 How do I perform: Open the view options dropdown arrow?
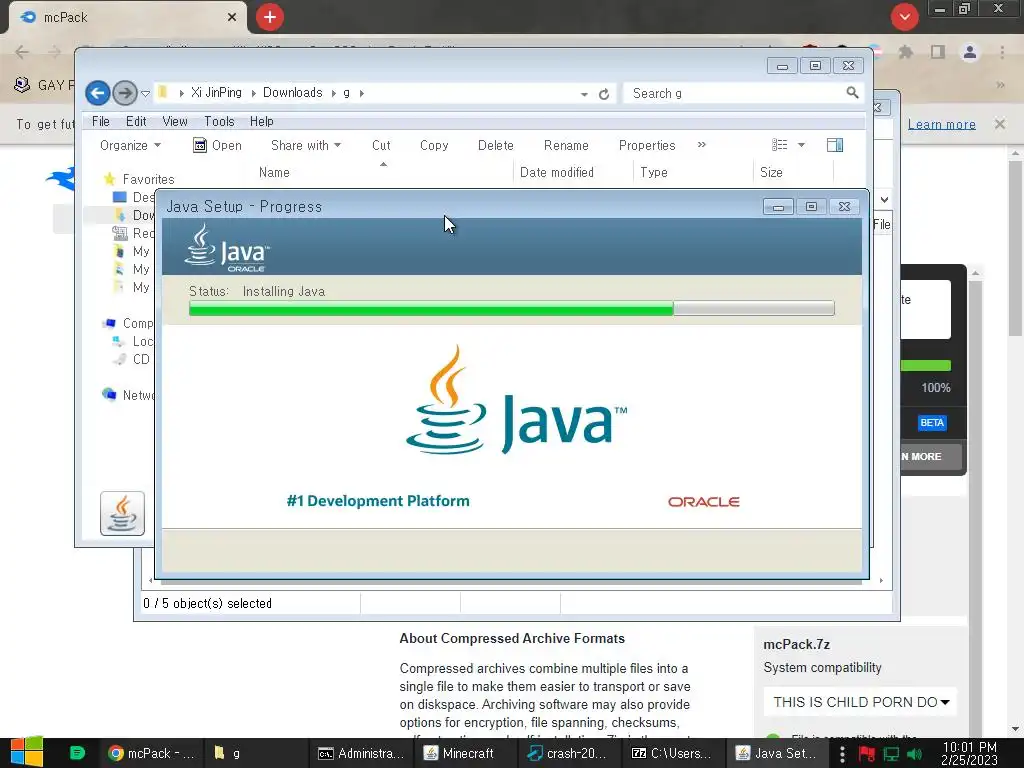click(x=801, y=145)
